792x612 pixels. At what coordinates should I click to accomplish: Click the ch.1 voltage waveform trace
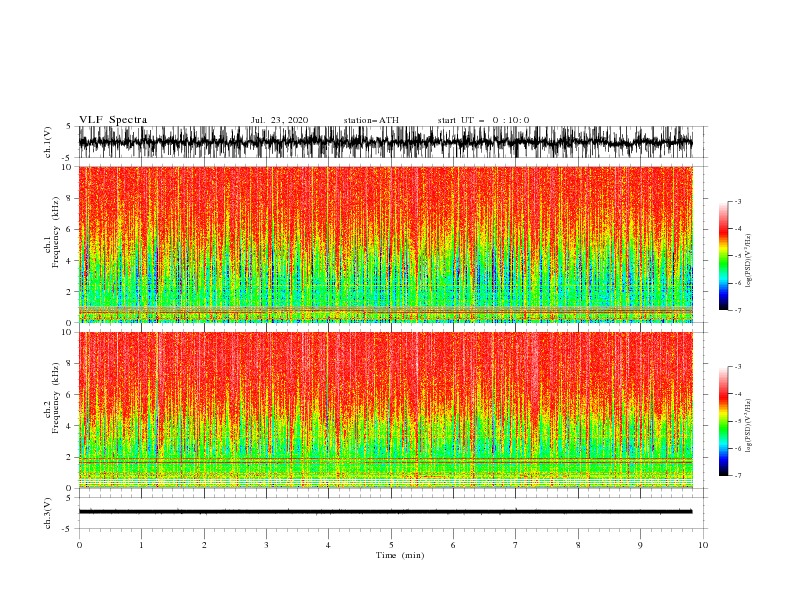pos(385,142)
